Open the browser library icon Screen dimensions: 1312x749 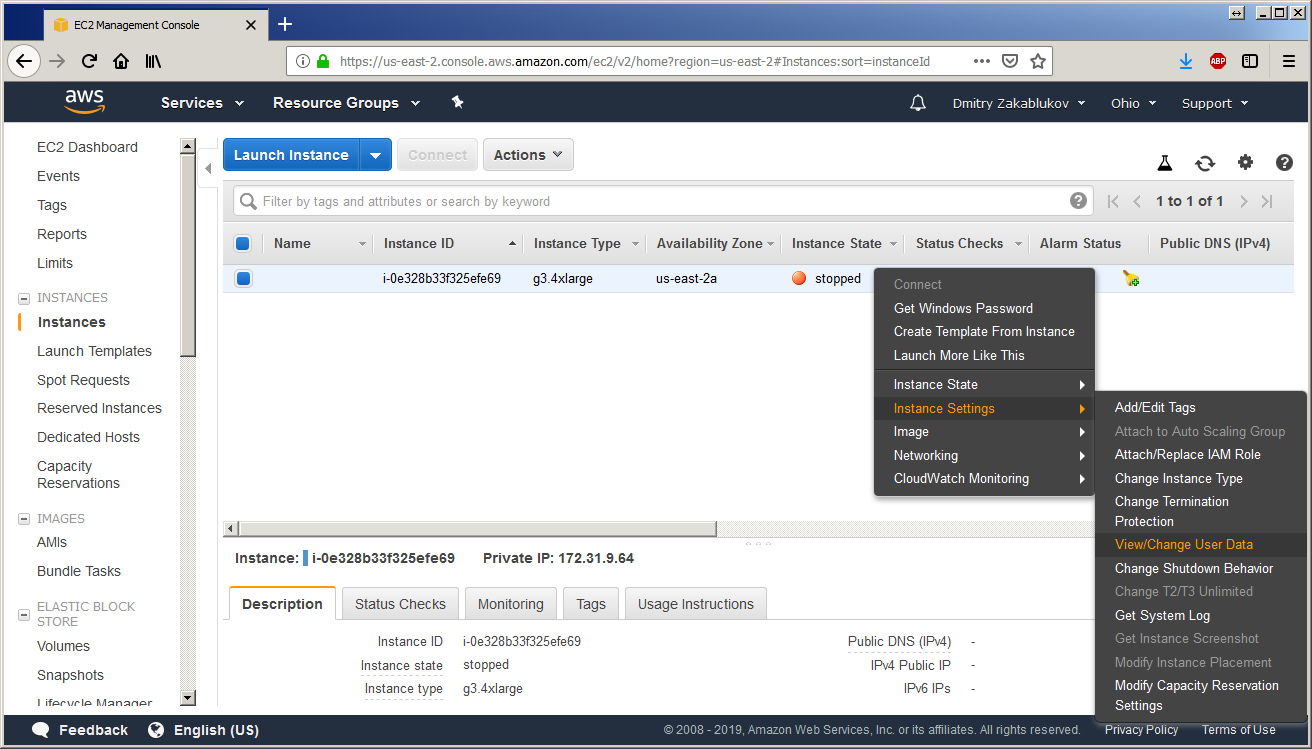click(153, 61)
